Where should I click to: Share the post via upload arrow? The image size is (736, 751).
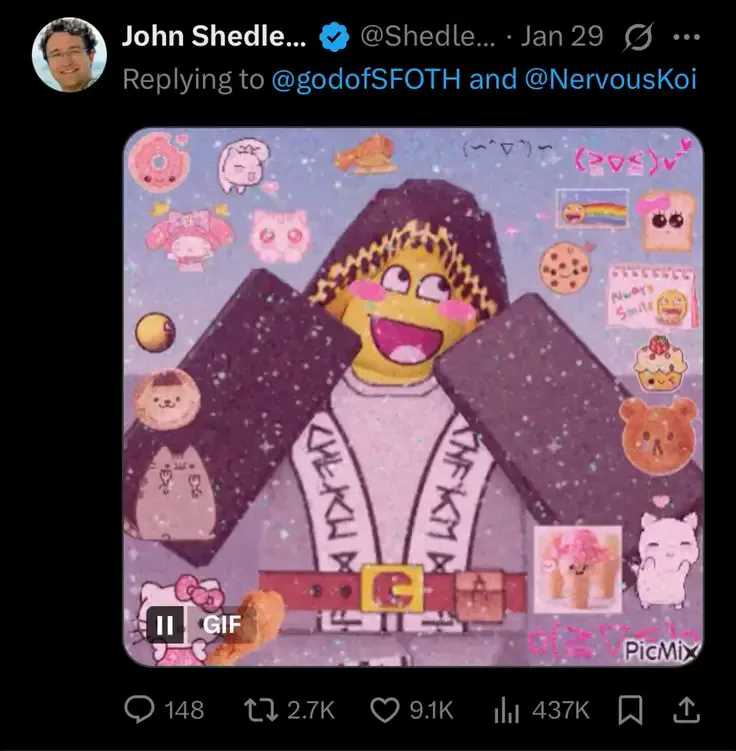pos(686,710)
